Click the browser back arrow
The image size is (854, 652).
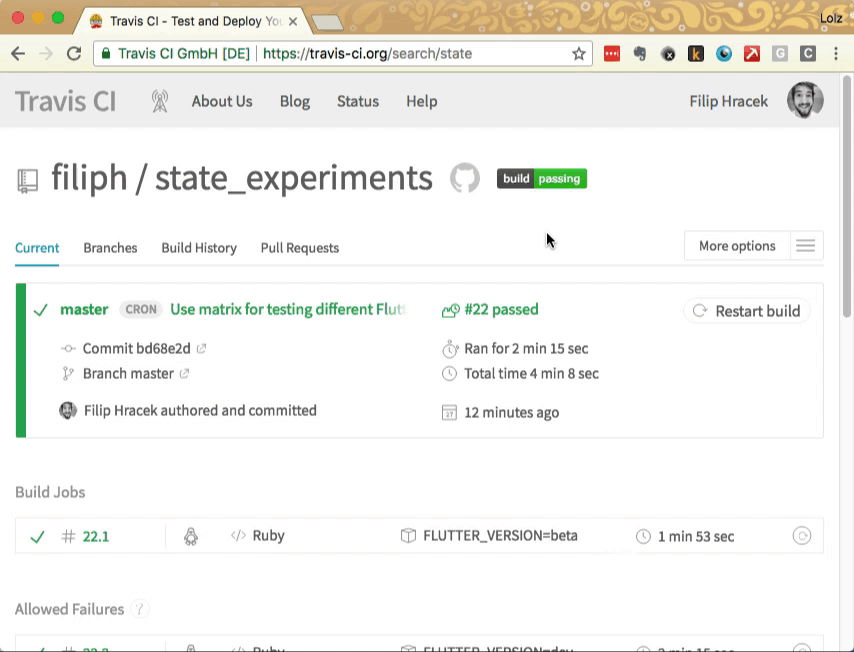[18, 53]
